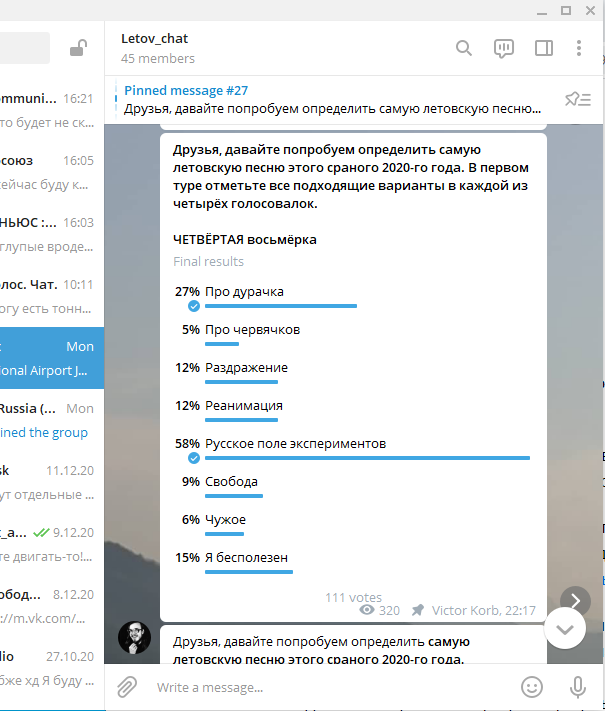605x711 pixels.
Task: Open search in Letov_chat
Action: point(464,48)
